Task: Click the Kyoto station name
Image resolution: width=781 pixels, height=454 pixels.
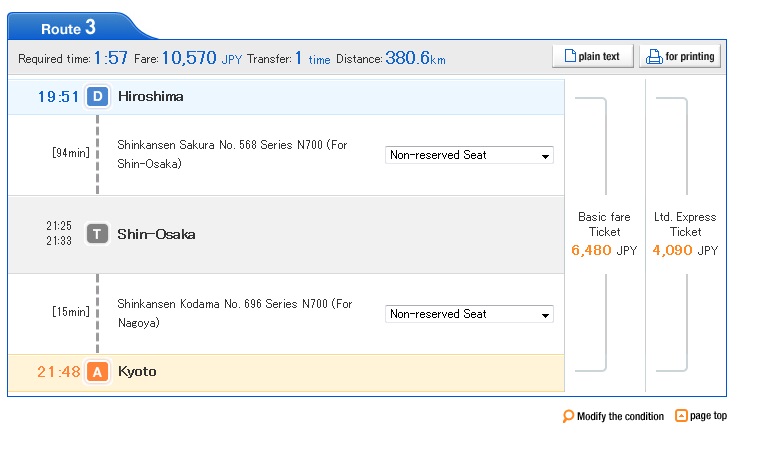Action: coord(137,371)
